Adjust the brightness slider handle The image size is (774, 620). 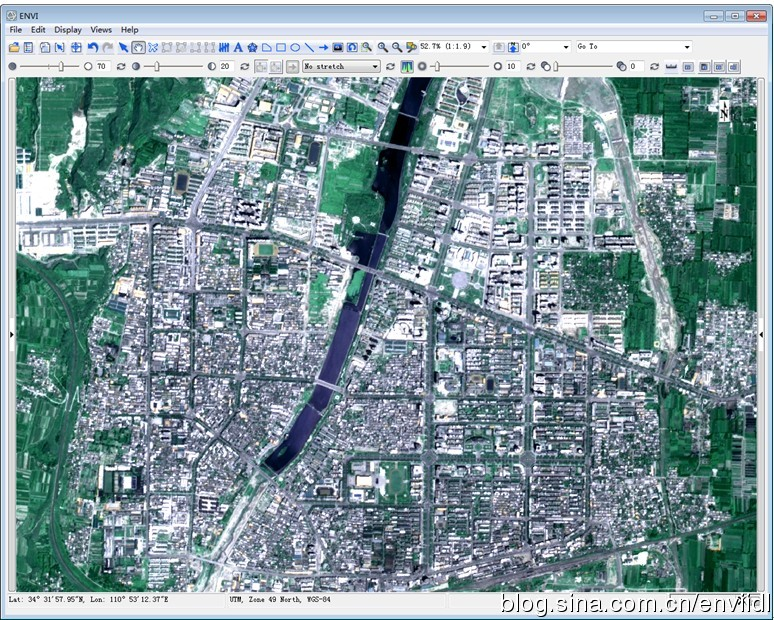(x=61, y=66)
